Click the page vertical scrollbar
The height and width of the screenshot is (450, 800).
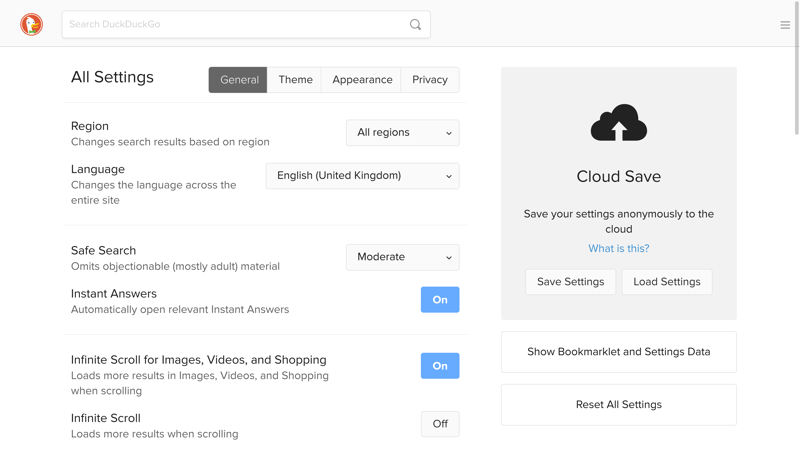click(796, 69)
